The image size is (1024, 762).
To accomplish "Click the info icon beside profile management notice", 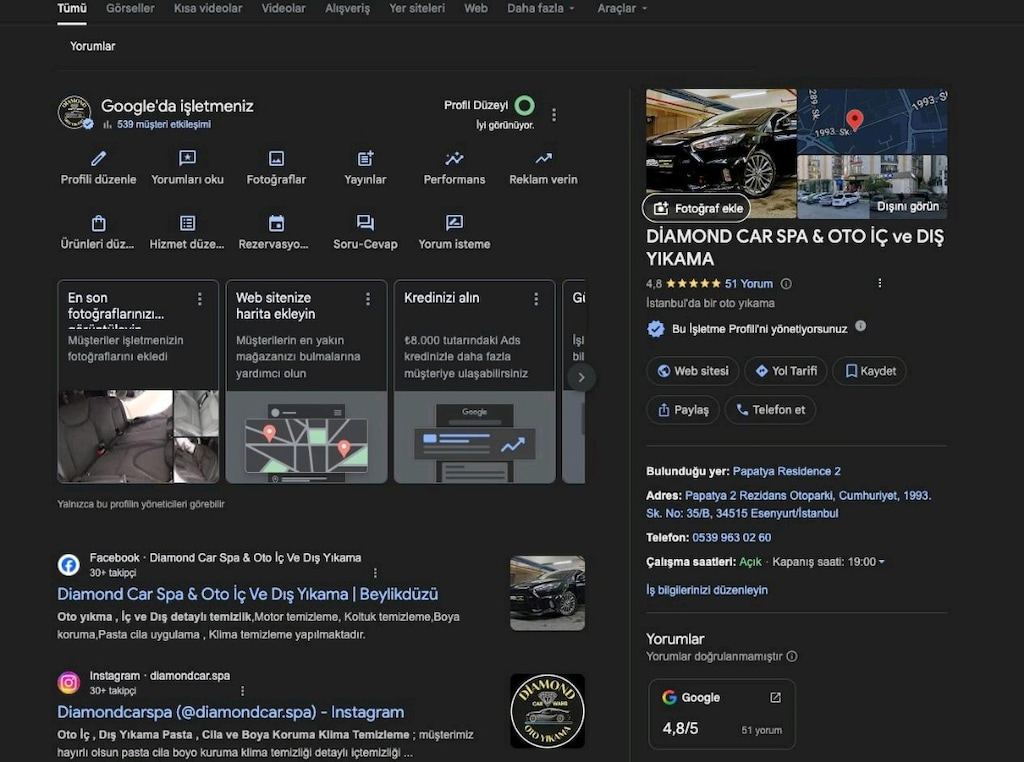I will pos(861,326).
